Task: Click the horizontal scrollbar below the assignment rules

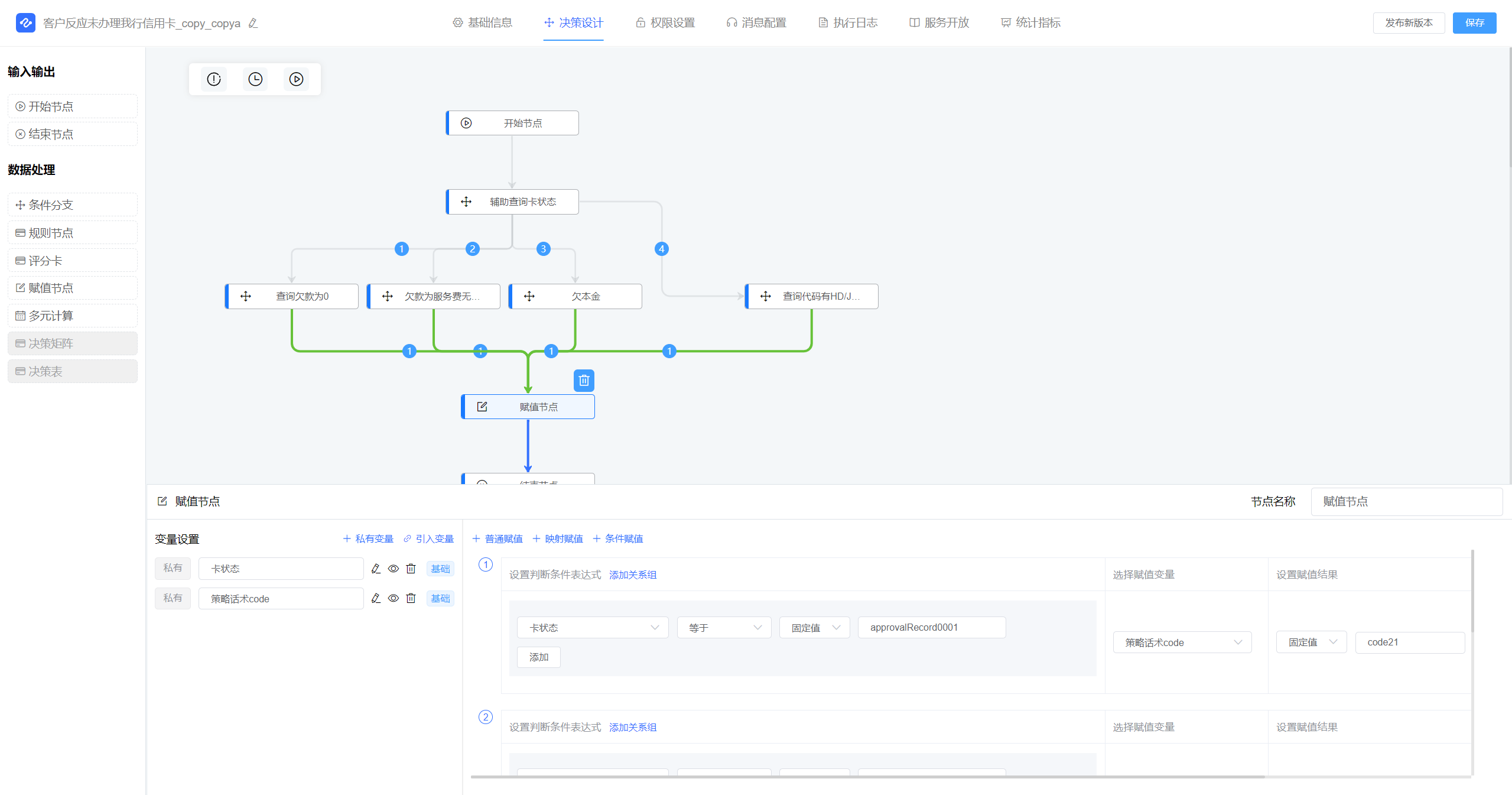Action: tap(867, 777)
